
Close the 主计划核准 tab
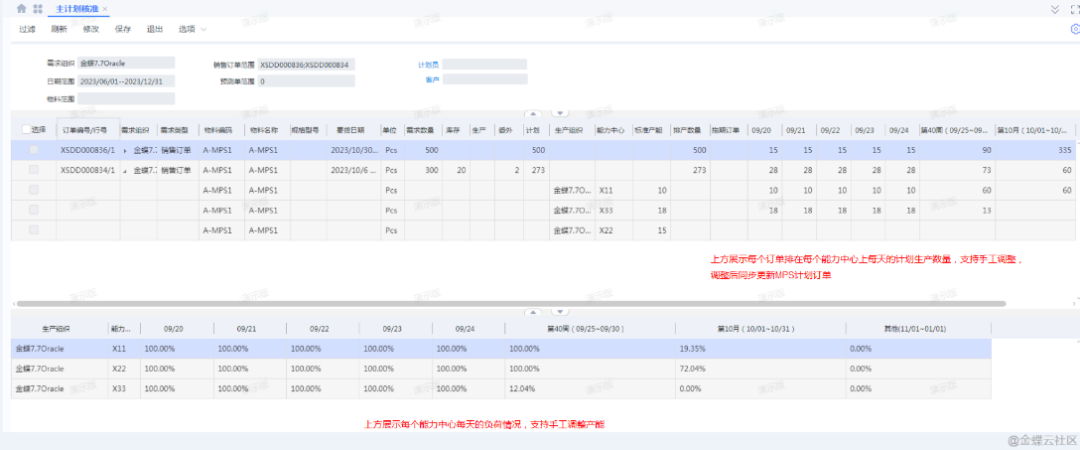click(x=105, y=9)
